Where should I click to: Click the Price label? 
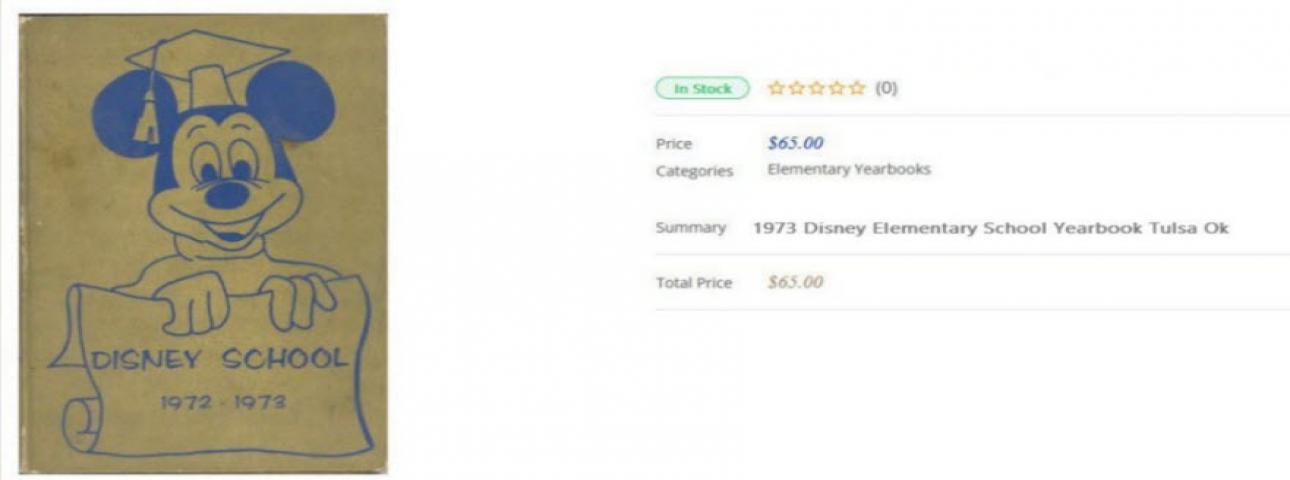pyautogui.click(x=673, y=144)
